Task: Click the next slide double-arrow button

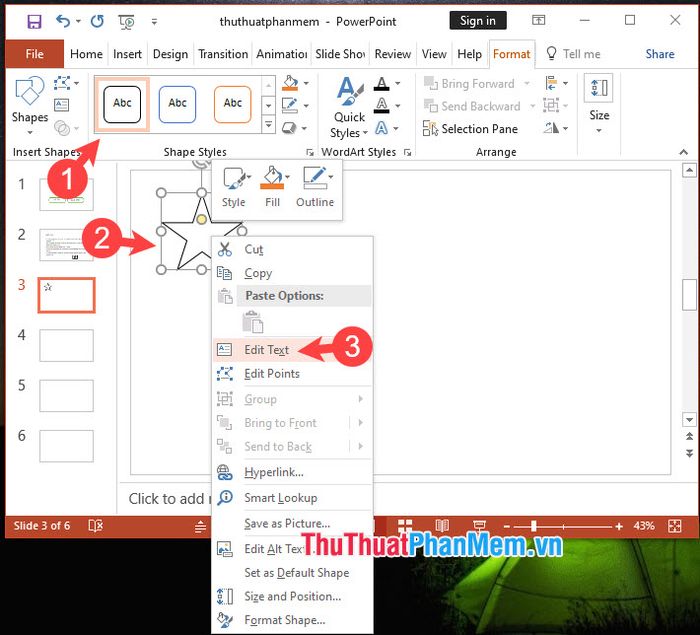Action: click(x=689, y=454)
